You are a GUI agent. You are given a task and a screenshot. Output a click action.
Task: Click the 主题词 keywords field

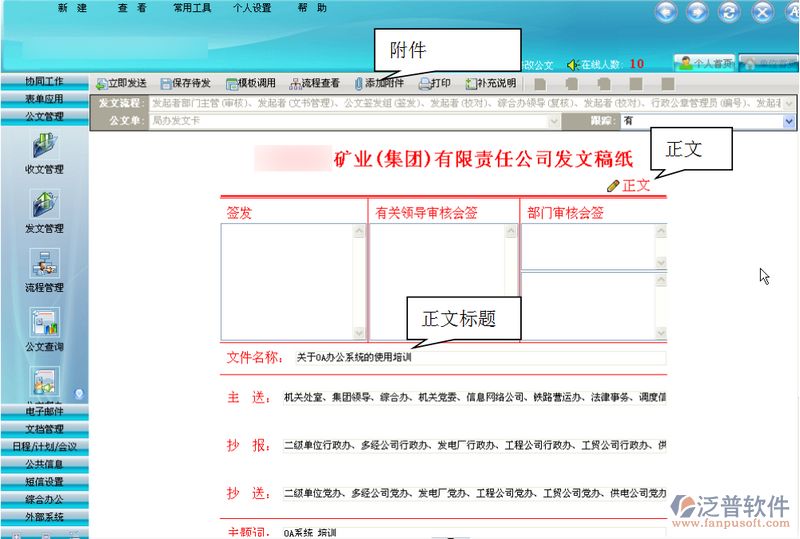pos(474,533)
